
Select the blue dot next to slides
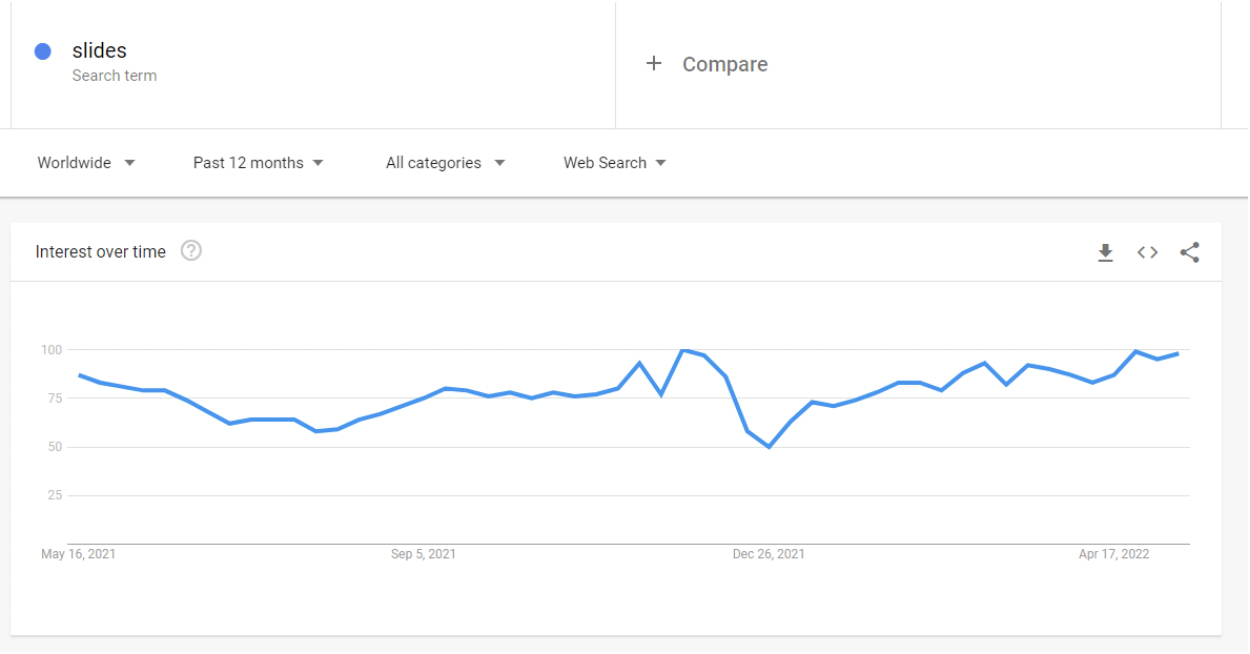coord(42,50)
